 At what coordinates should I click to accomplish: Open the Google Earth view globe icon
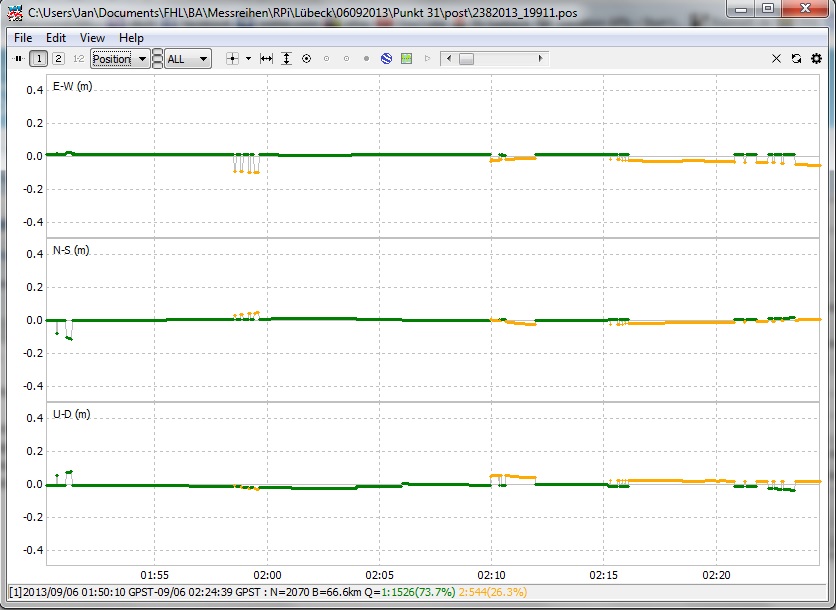pyautogui.click(x=386, y=59)
